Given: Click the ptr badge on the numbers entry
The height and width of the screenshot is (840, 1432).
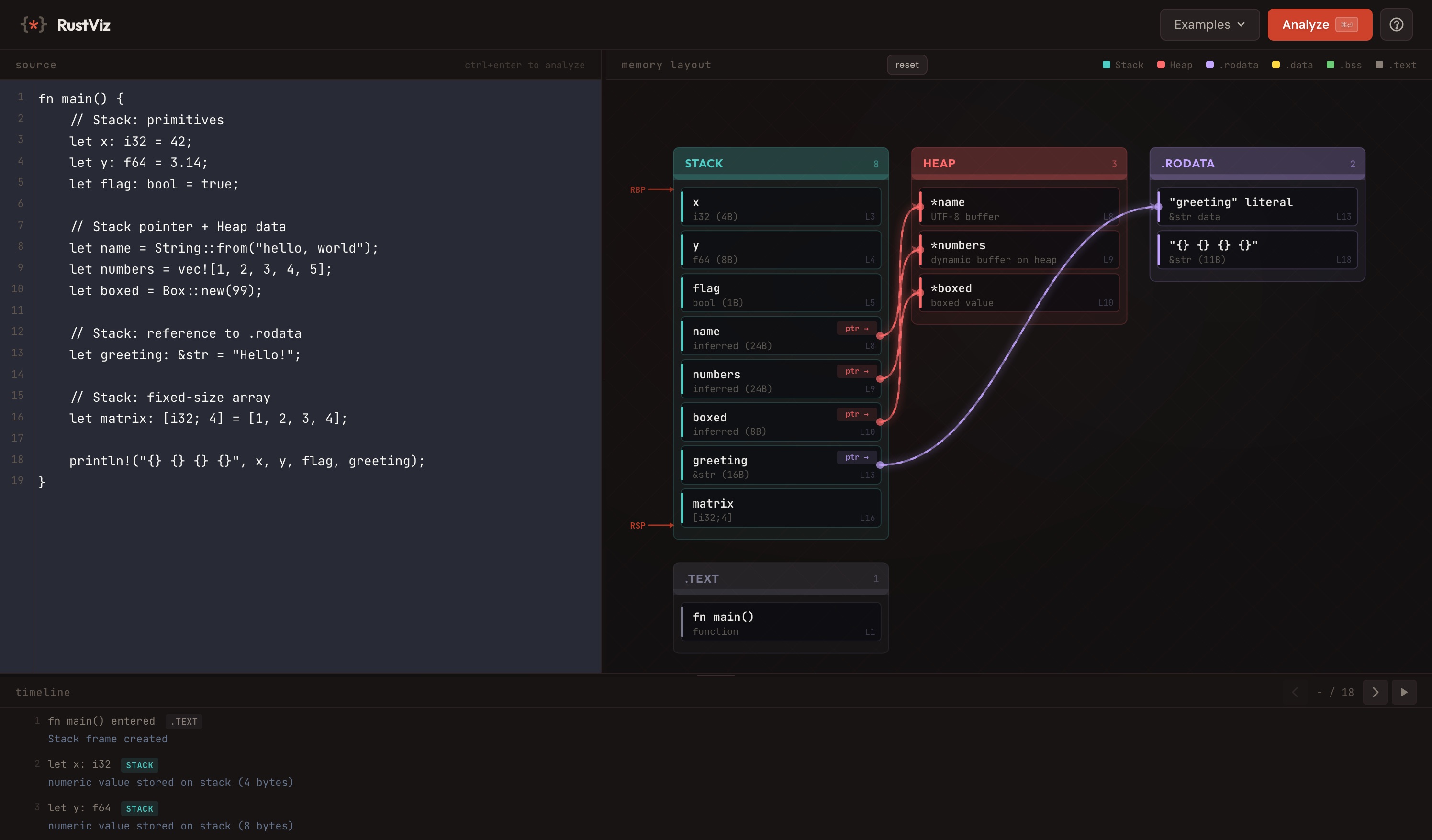Looking at the screenshot, I should tap(856, 371).
